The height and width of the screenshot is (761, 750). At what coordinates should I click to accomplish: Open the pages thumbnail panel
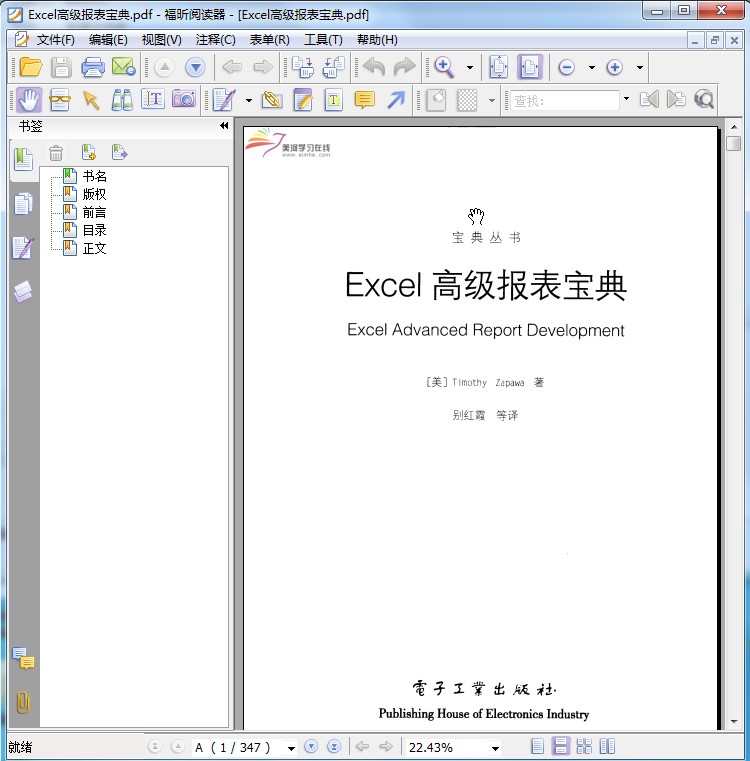click(x=23, y=204)
